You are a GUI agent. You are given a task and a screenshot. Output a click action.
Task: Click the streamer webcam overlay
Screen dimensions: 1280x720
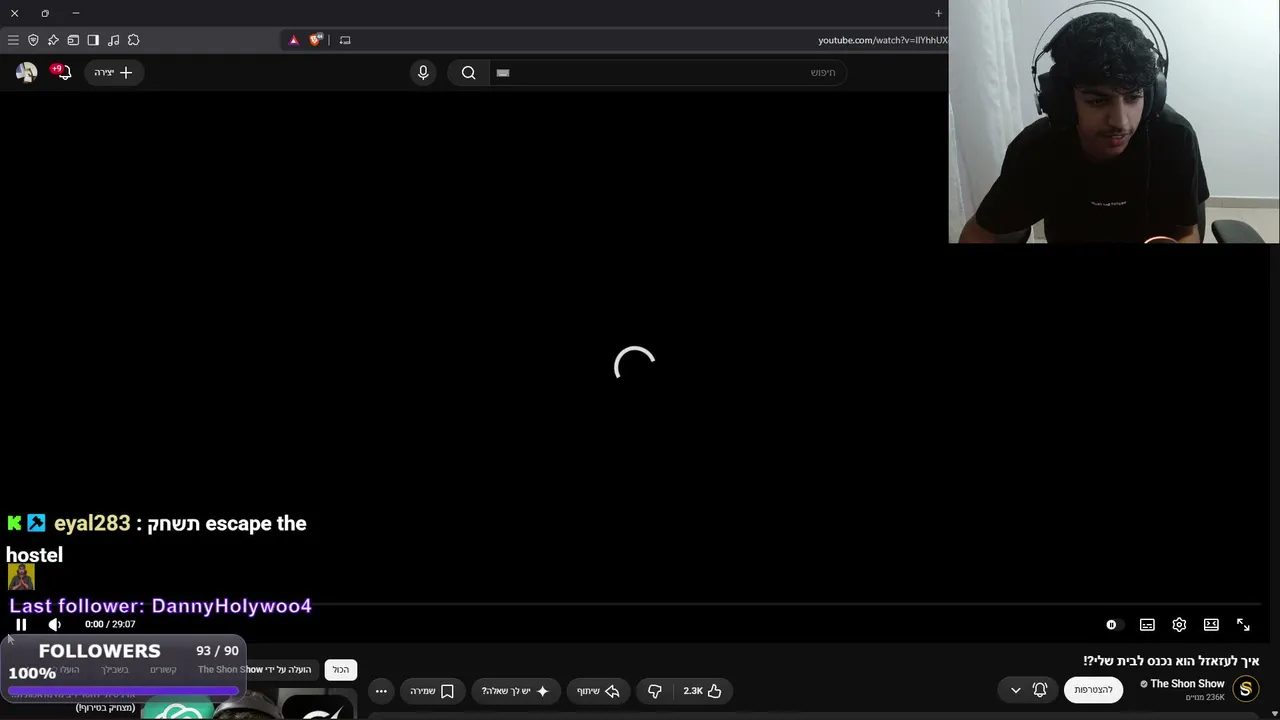1114,121
